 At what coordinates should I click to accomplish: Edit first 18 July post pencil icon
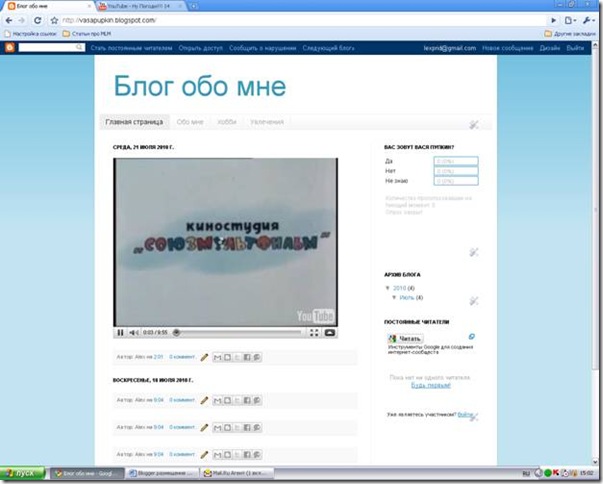[x=204, y=401]
